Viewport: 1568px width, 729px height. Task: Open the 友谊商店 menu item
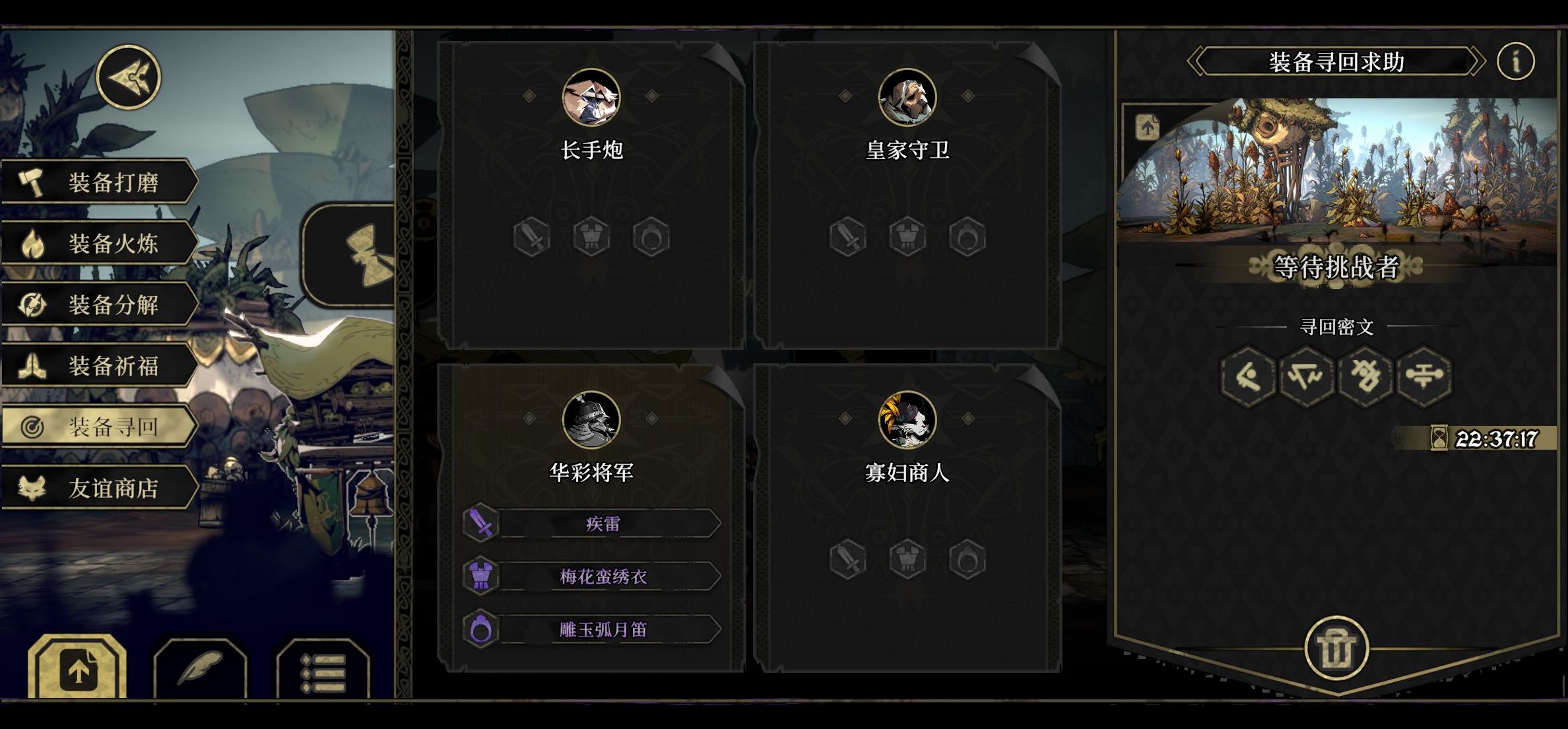[100, 488]
